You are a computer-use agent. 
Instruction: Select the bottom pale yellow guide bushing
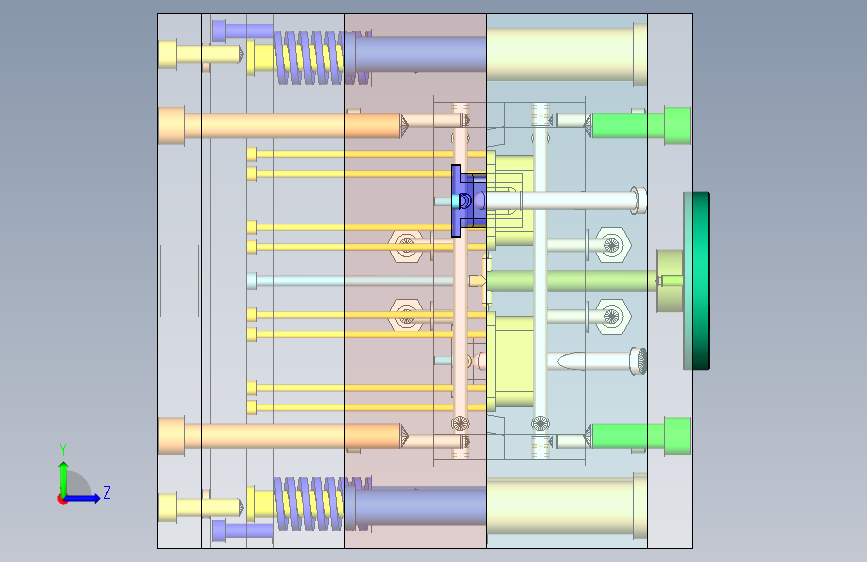(567, 506)
